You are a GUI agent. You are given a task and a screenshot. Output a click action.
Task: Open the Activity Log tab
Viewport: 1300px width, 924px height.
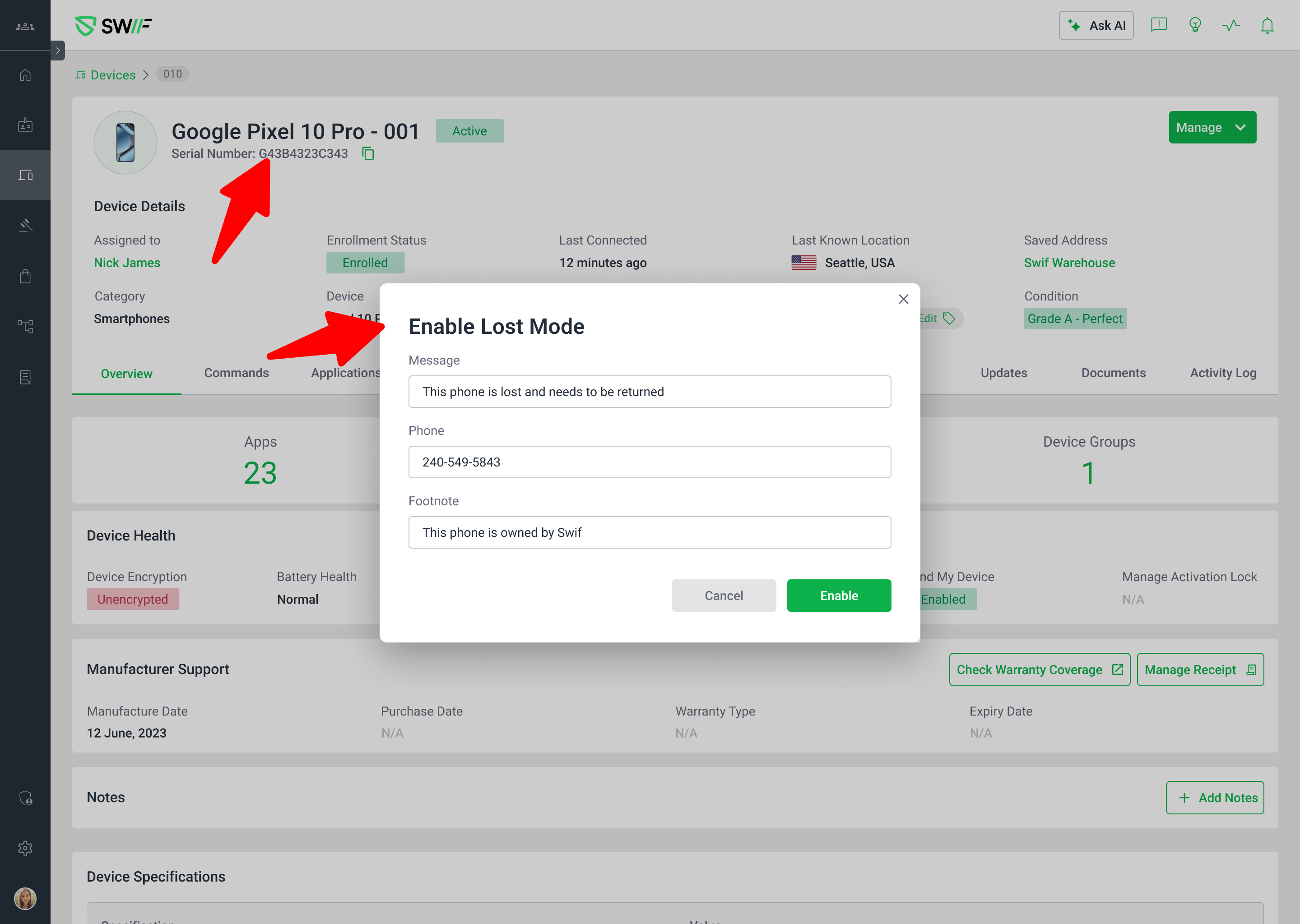[x=1223, y=373]
